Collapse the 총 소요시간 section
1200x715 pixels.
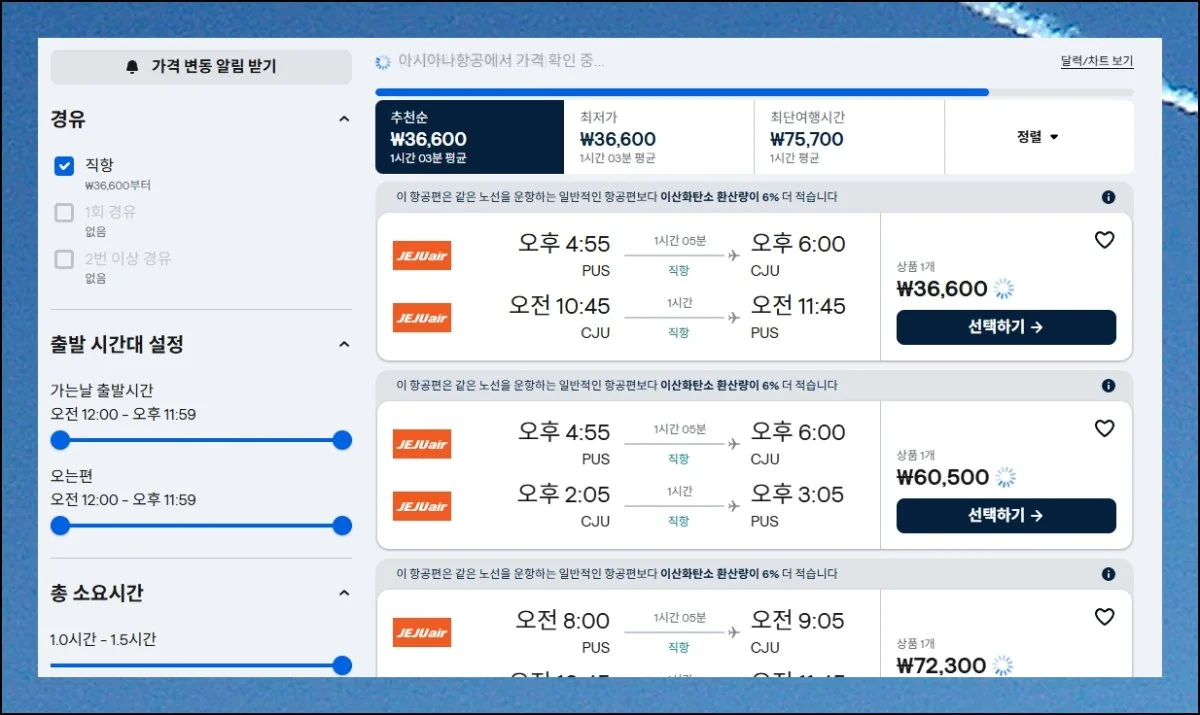pyautogui.click(x=344, y=593)
